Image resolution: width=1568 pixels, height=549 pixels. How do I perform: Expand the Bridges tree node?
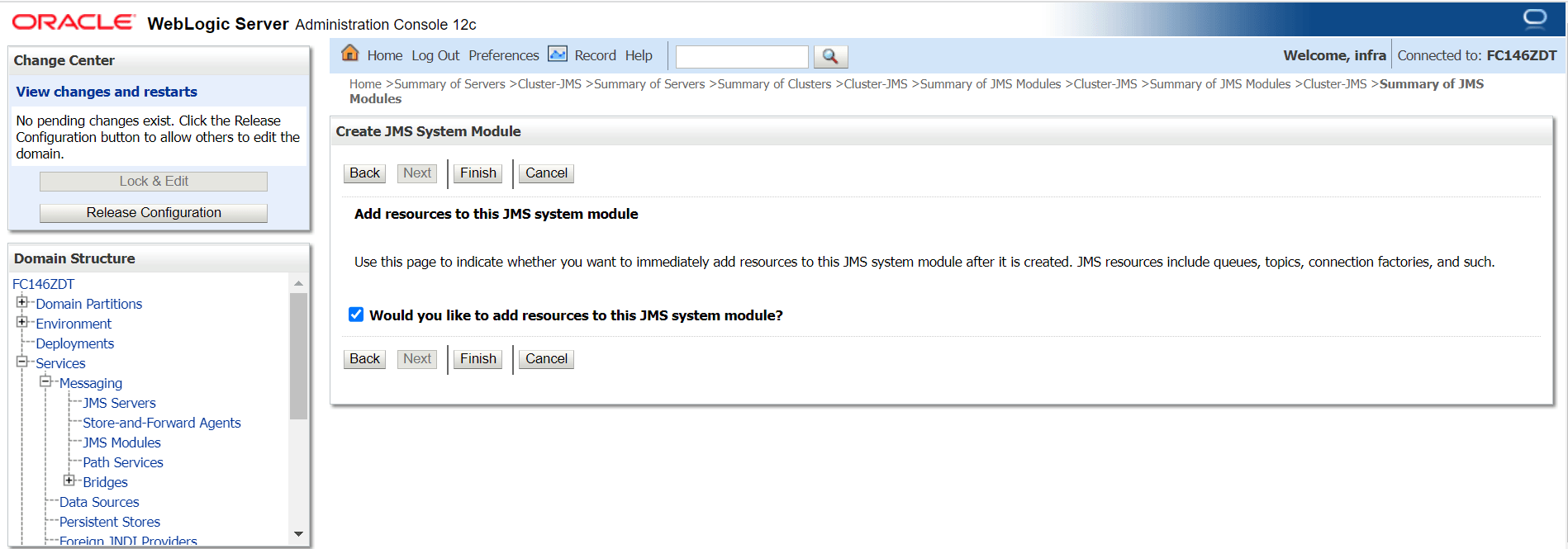(69, 480)
